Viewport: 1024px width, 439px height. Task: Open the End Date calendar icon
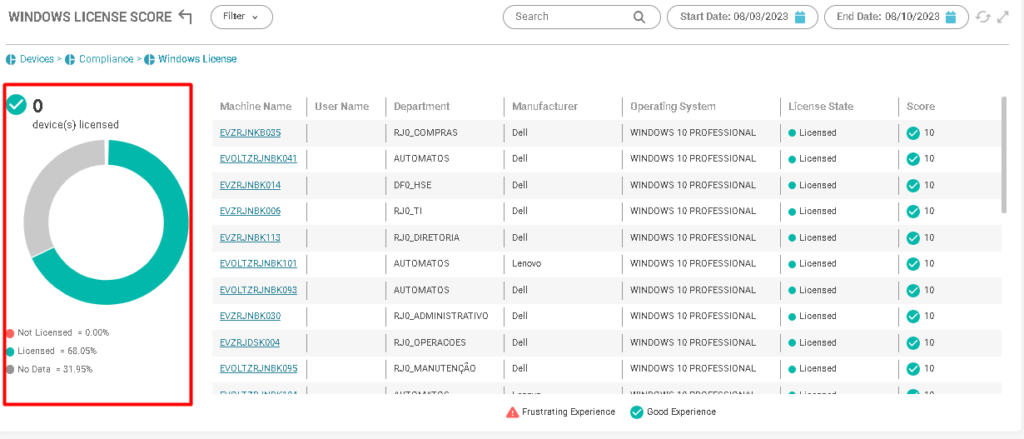point(952,17)
